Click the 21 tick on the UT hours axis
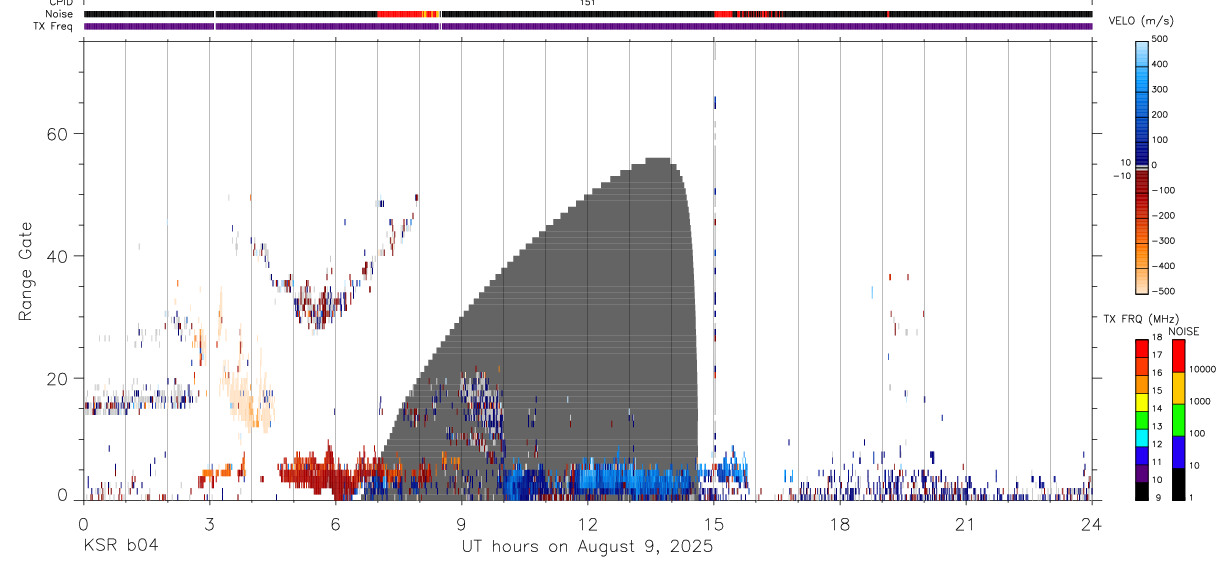Viewport: 1228px width, 567px height. 965,523
